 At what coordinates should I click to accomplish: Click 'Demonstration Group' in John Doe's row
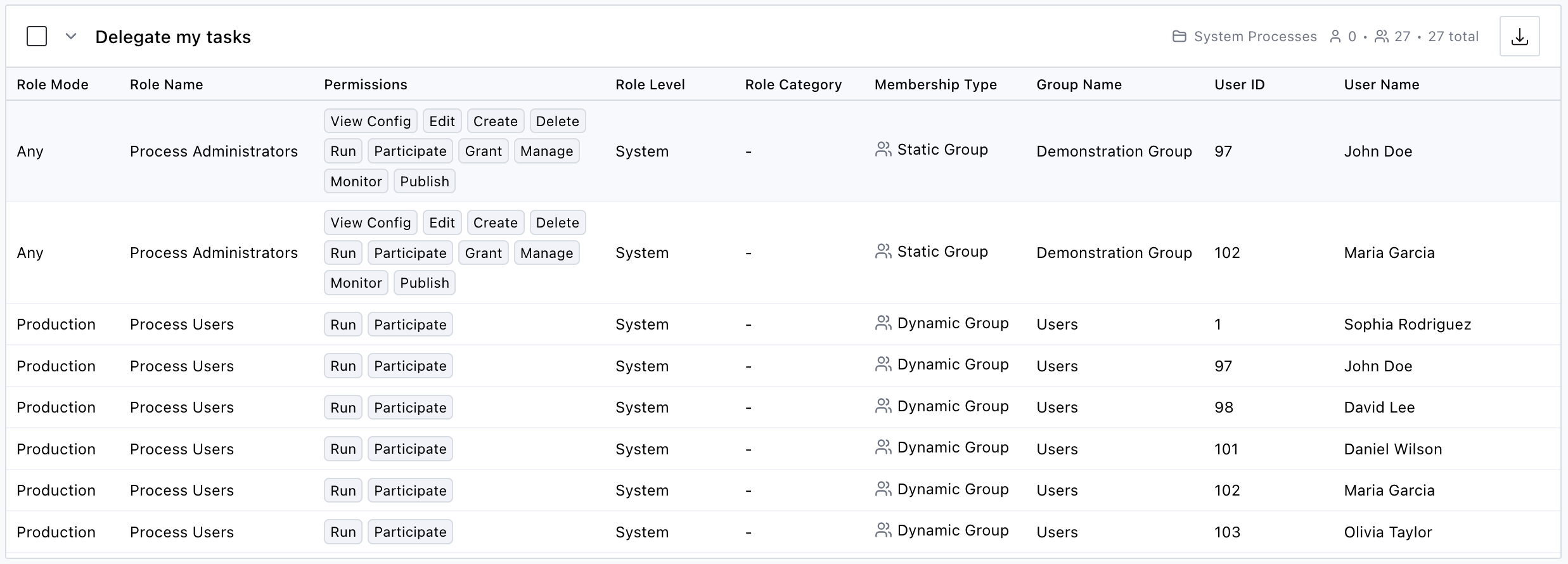tap(1114, 151)
